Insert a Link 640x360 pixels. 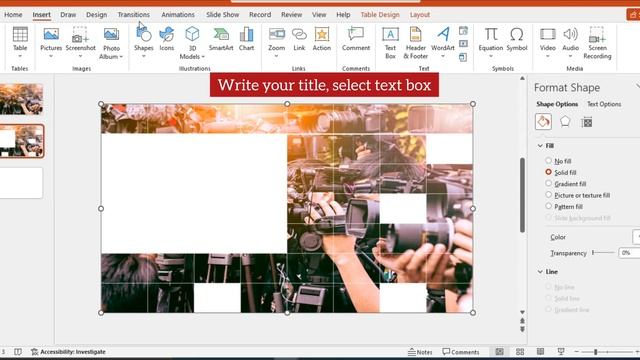pos(299,39)
